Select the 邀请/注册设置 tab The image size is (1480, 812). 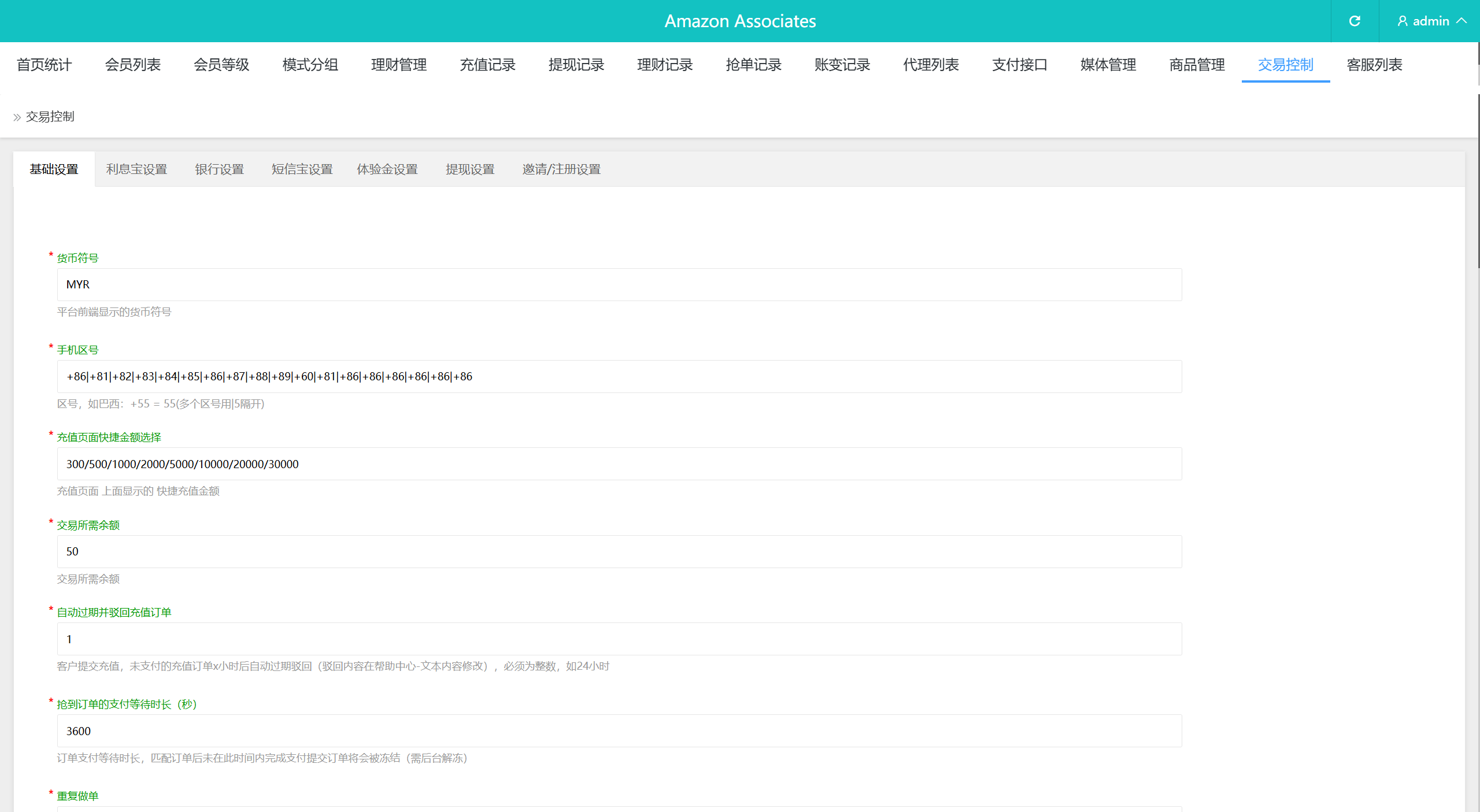561,169
